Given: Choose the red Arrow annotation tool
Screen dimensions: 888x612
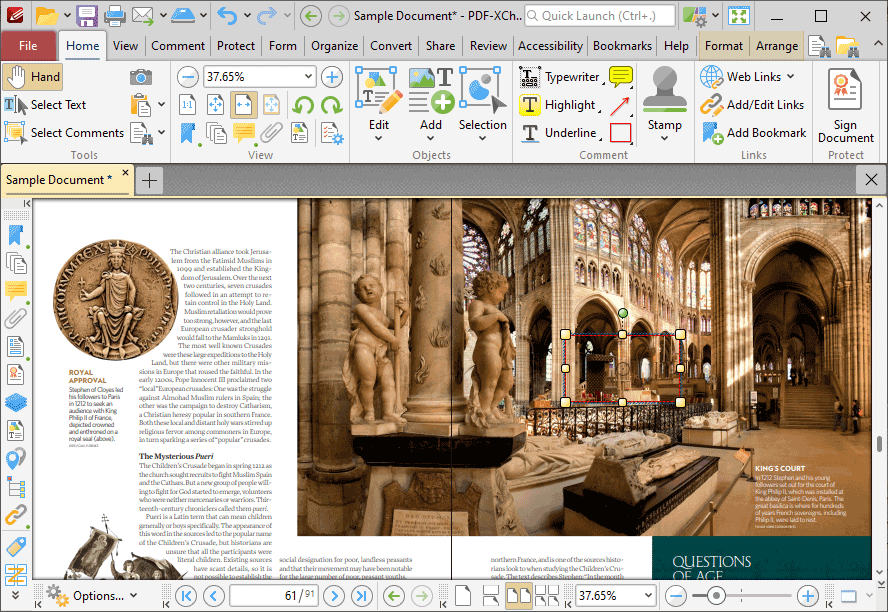Looking at the screenshot, I should pyautogui.click(x=621, y=105).
